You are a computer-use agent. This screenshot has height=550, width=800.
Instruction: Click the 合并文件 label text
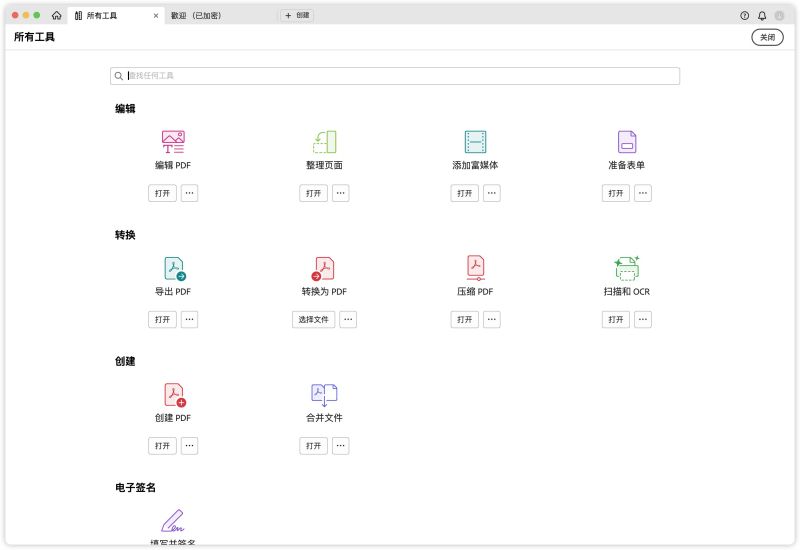coord(324,418)
